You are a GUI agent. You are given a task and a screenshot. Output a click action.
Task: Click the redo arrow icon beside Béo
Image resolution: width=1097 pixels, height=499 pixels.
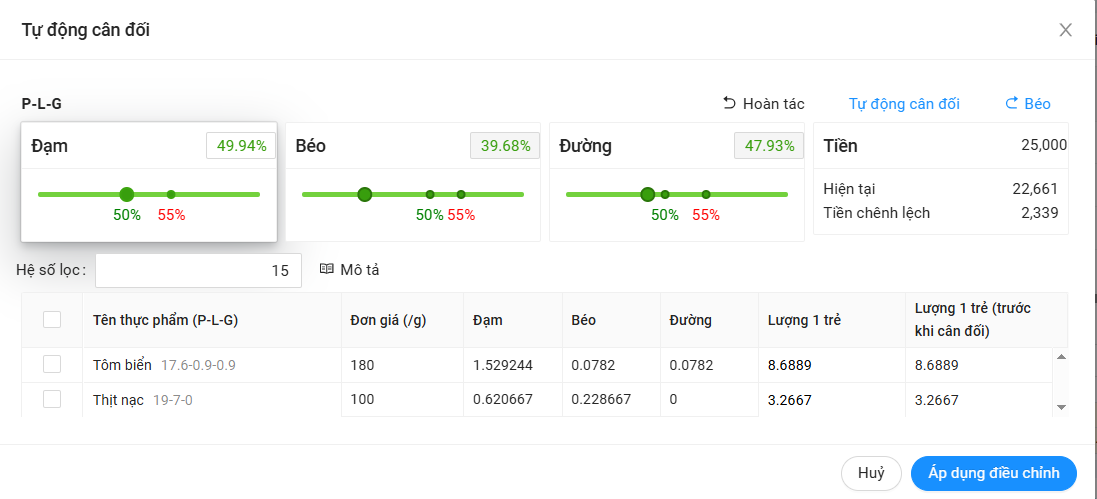(x=1011, y=103)
